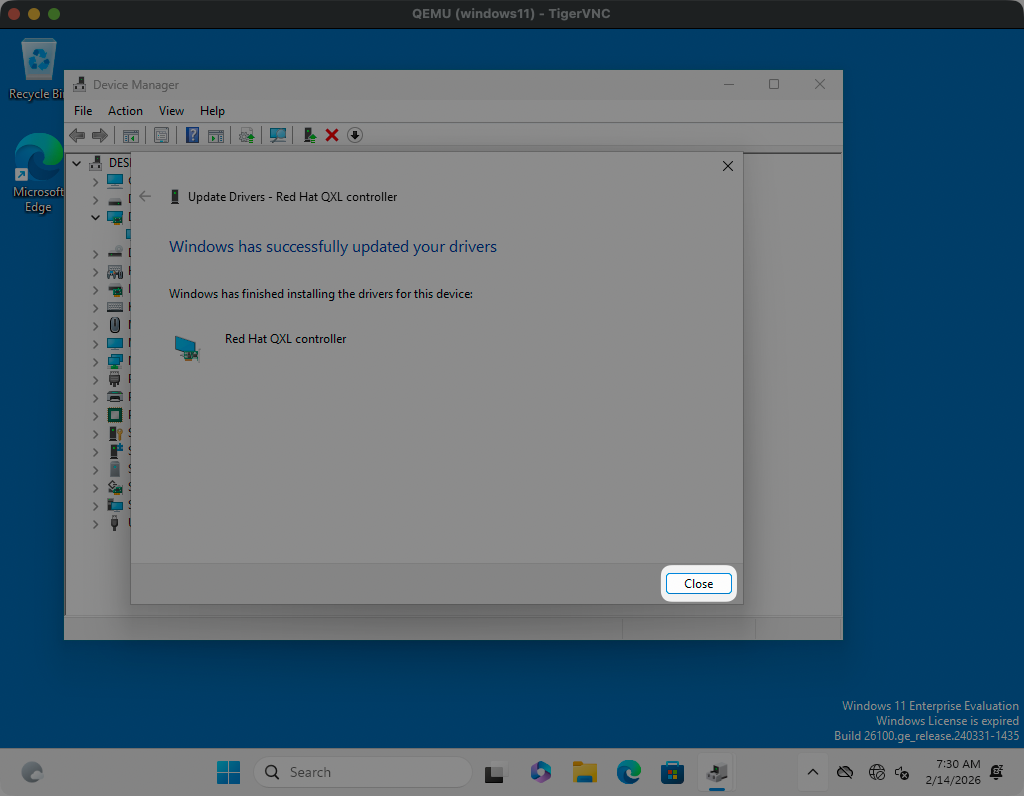
Task: Open File Explorer from the taskbar
Action: [584, 772]
